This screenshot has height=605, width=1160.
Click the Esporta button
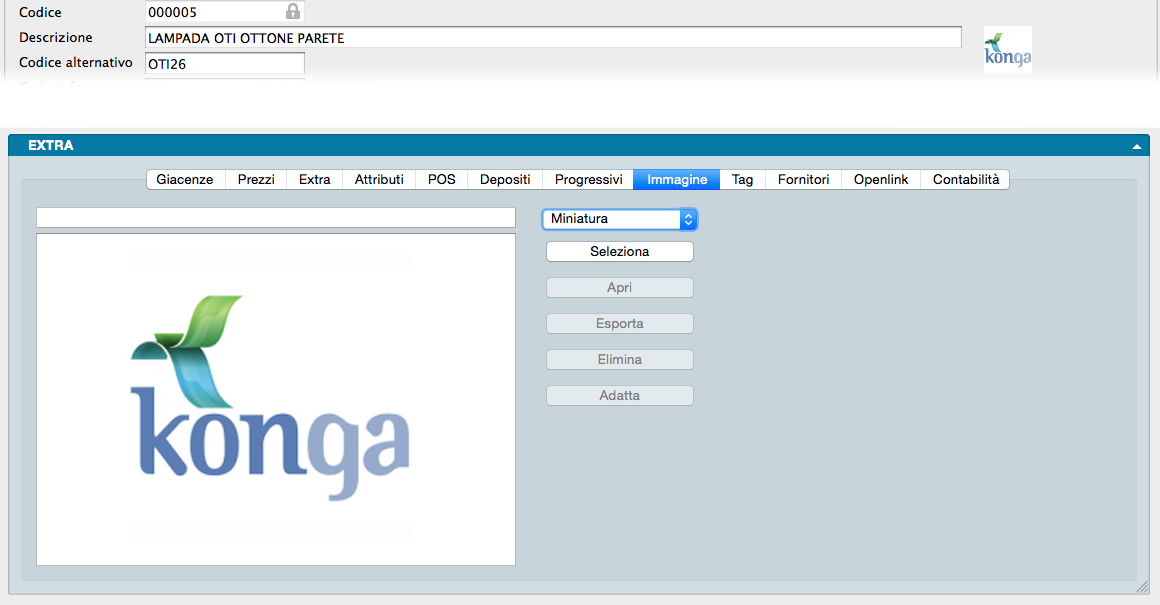pos(619,324)
